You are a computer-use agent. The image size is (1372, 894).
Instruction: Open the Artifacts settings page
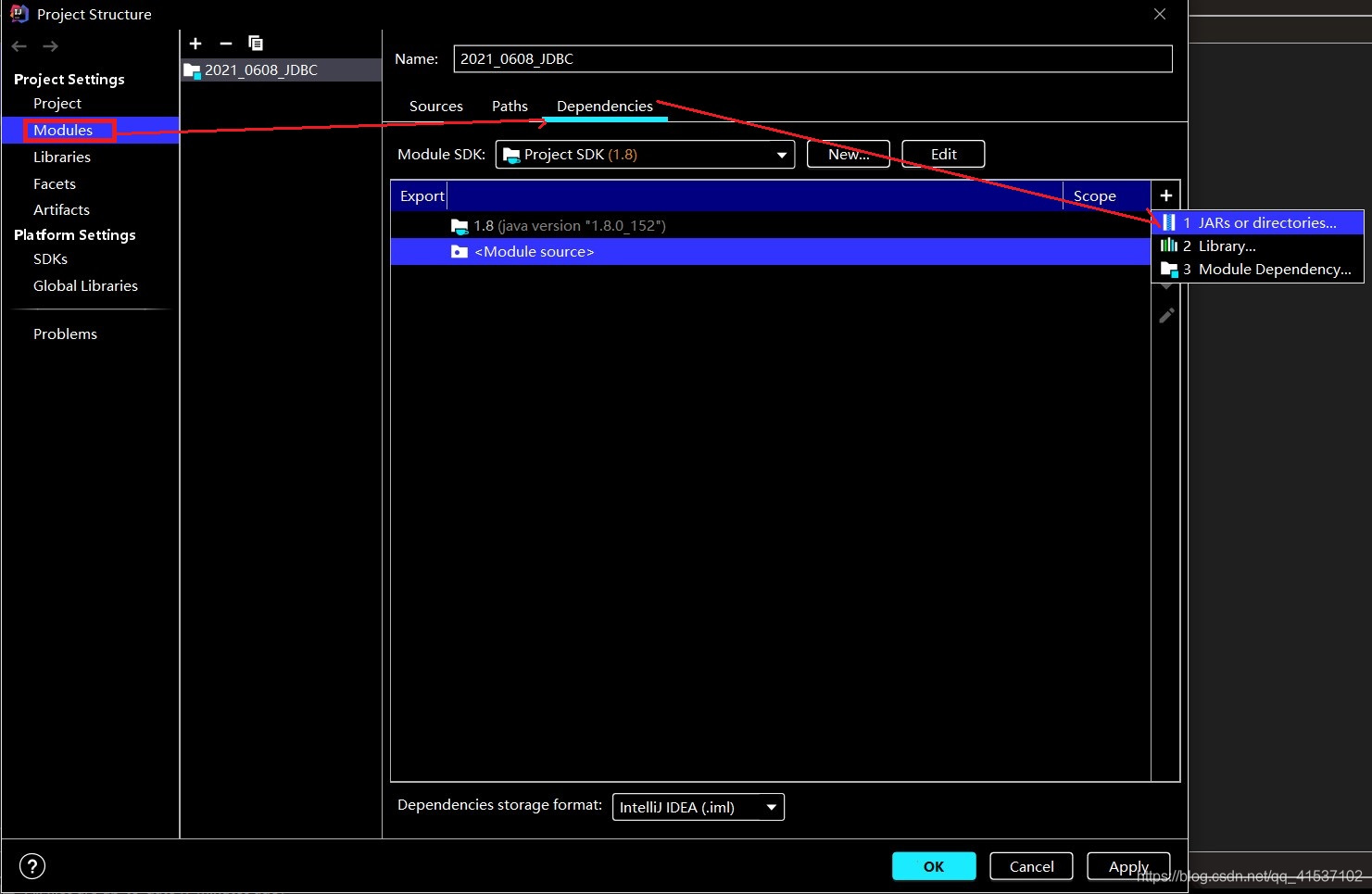click(61, 209)
